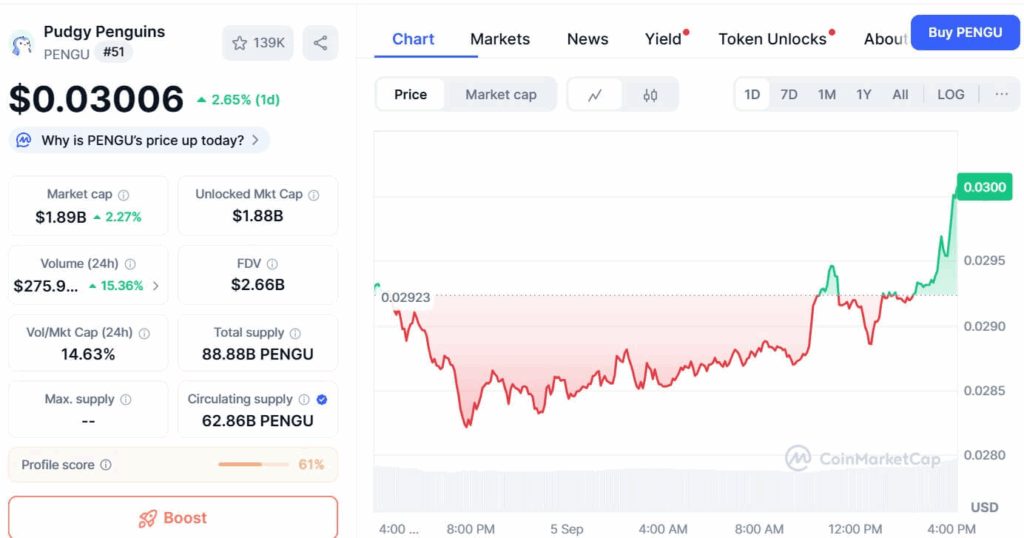Click the info icon beside FDV
1024x538 pixels.
point(272,264)
